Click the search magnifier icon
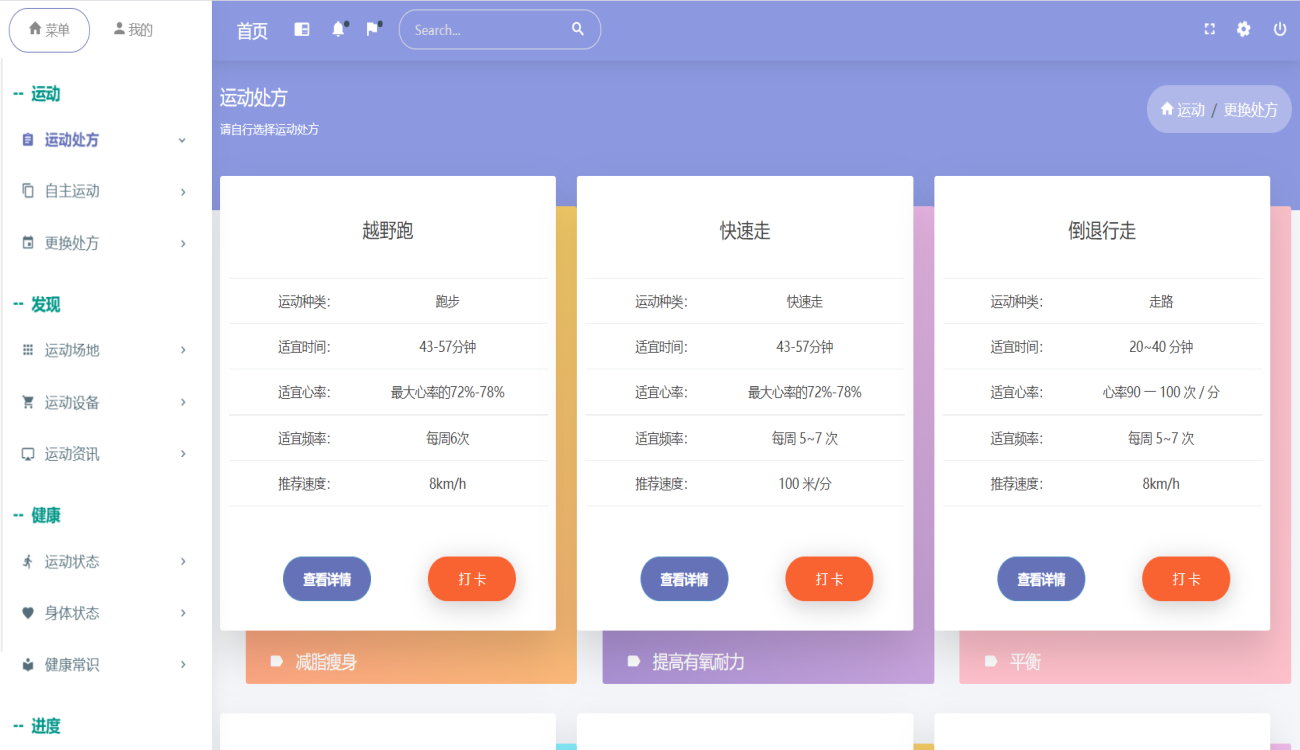1300x750 pixels. point(578,30)
